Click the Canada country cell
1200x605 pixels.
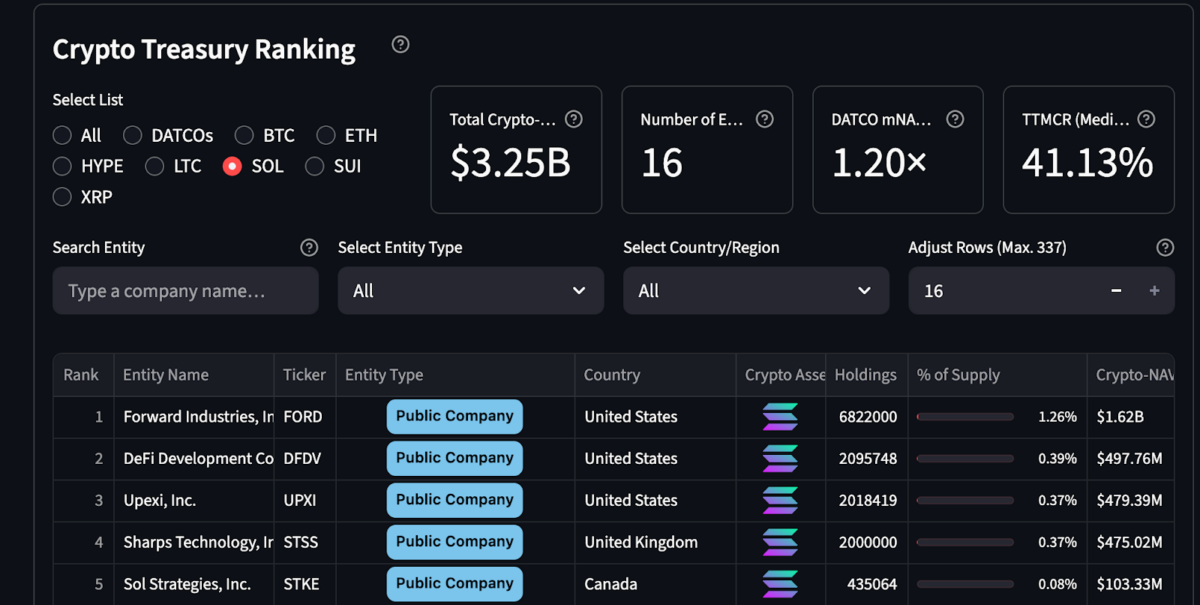[x=655, y=584]
